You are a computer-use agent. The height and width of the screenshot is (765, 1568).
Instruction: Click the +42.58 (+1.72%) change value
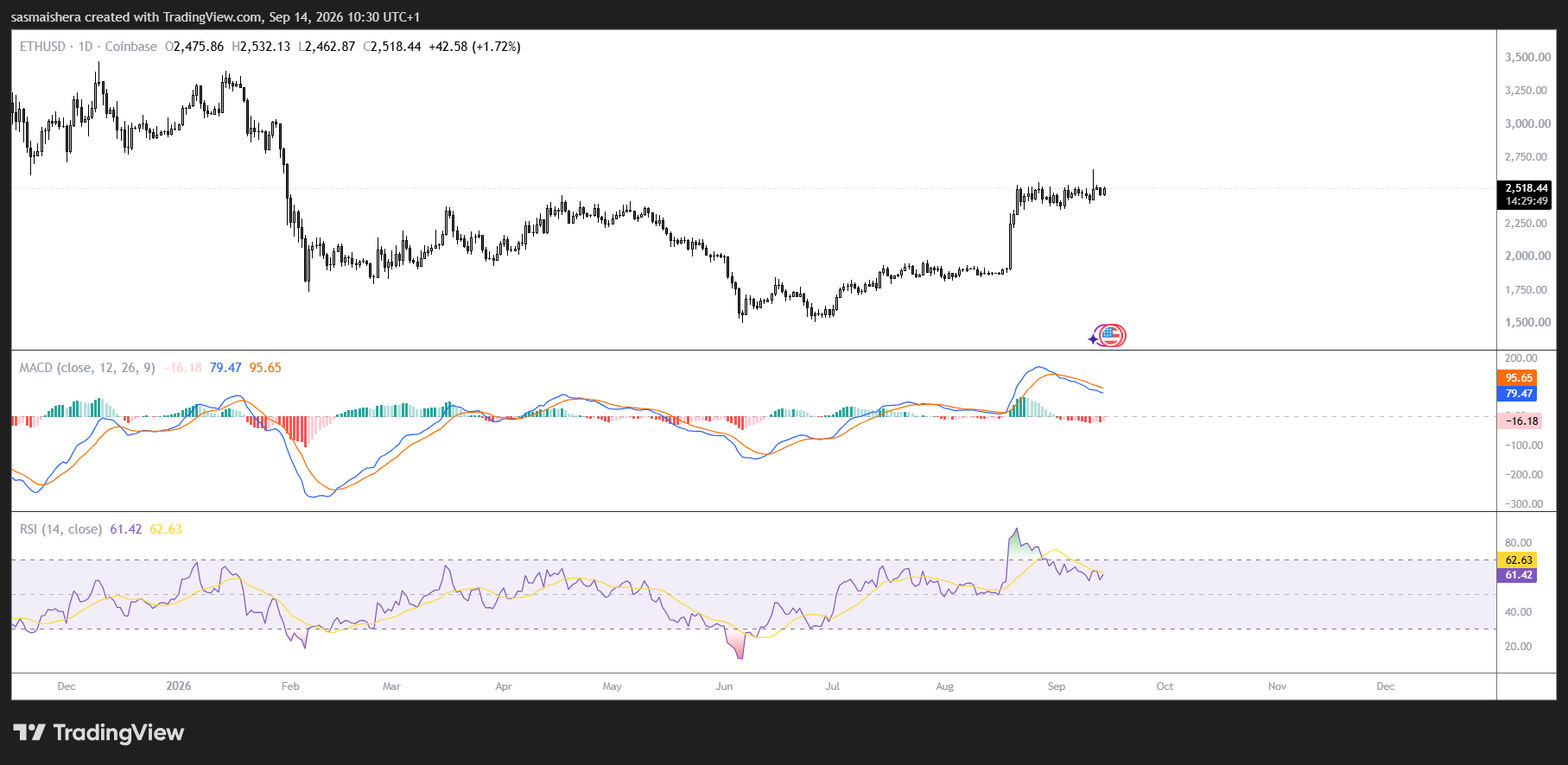[x=475, y=47]
